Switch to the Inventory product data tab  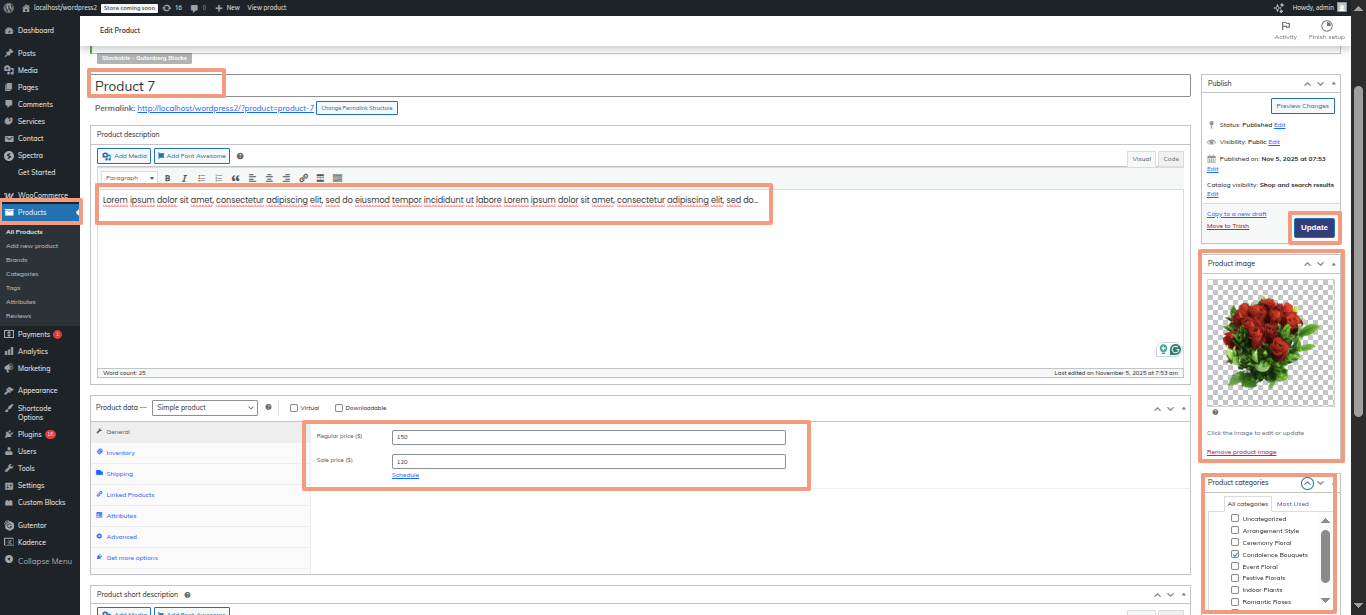(121, 453)
